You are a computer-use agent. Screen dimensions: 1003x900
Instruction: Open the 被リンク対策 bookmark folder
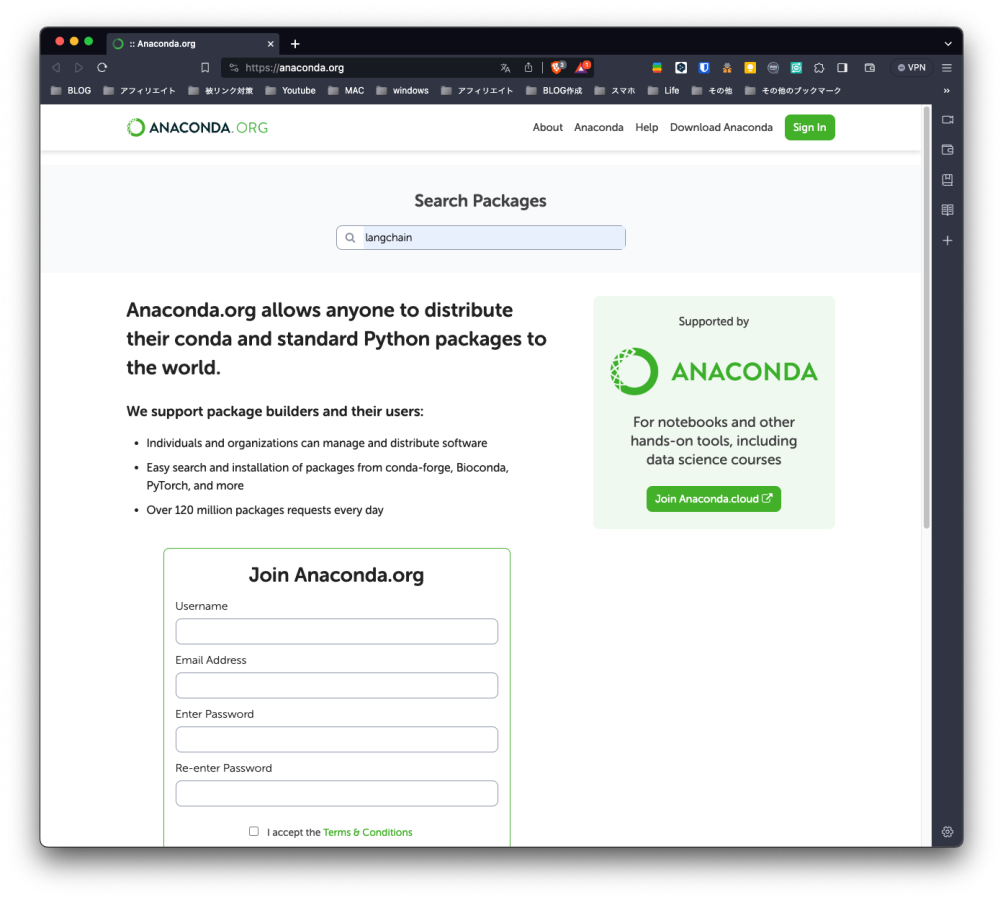(221, 91)
